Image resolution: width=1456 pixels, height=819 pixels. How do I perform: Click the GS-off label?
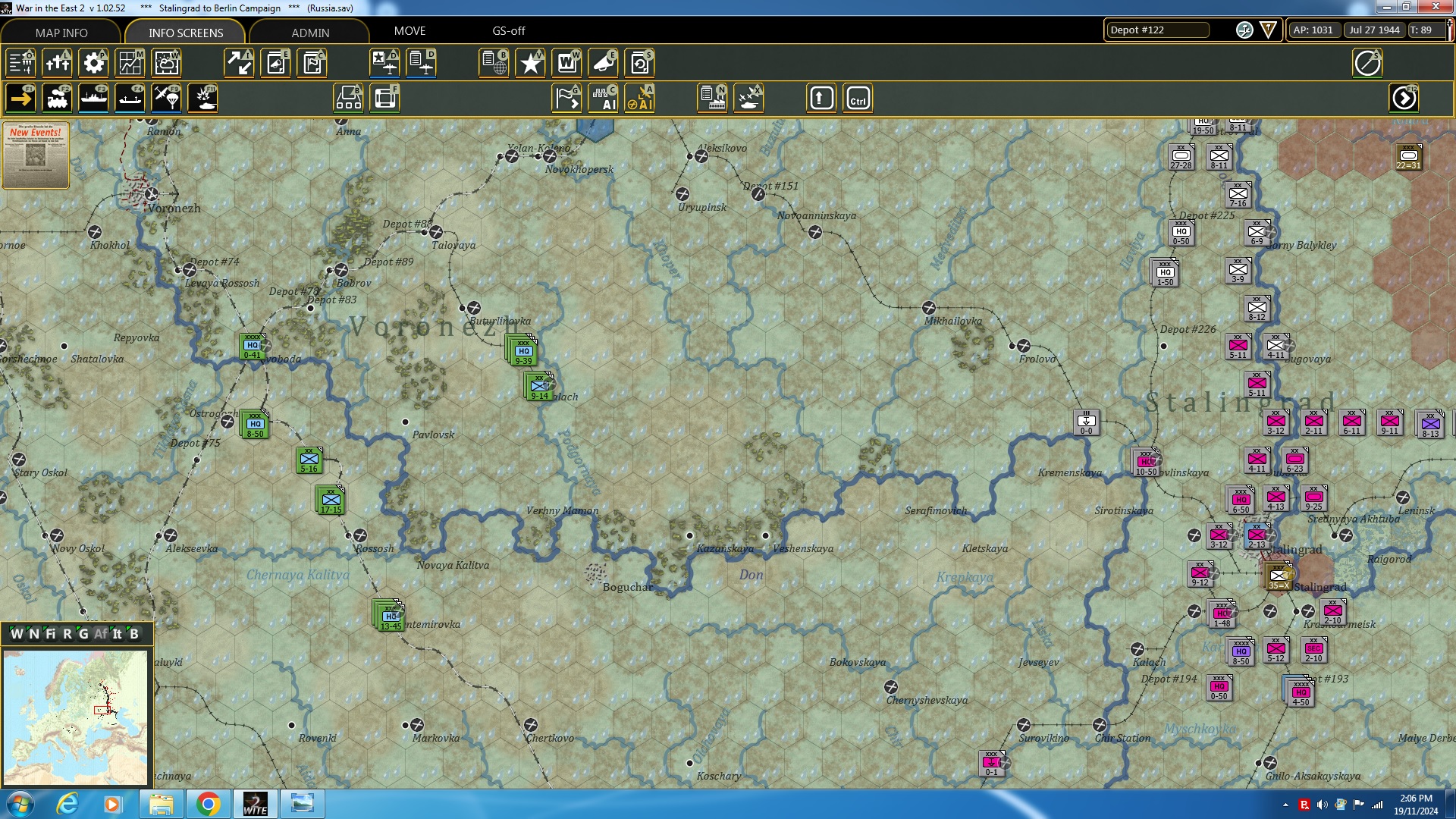pos(509,31)
